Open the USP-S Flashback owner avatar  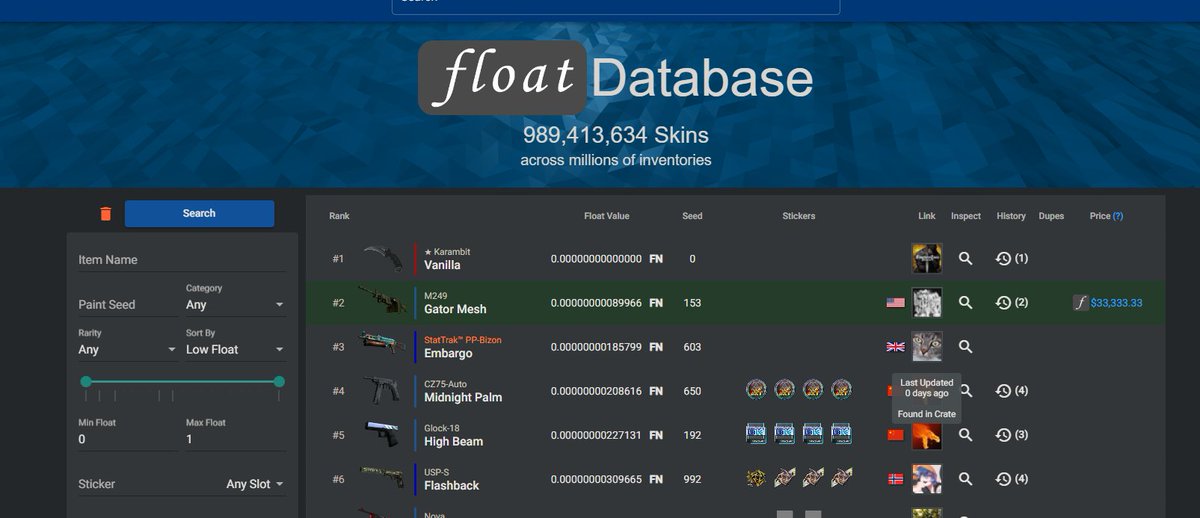point(927,479)
